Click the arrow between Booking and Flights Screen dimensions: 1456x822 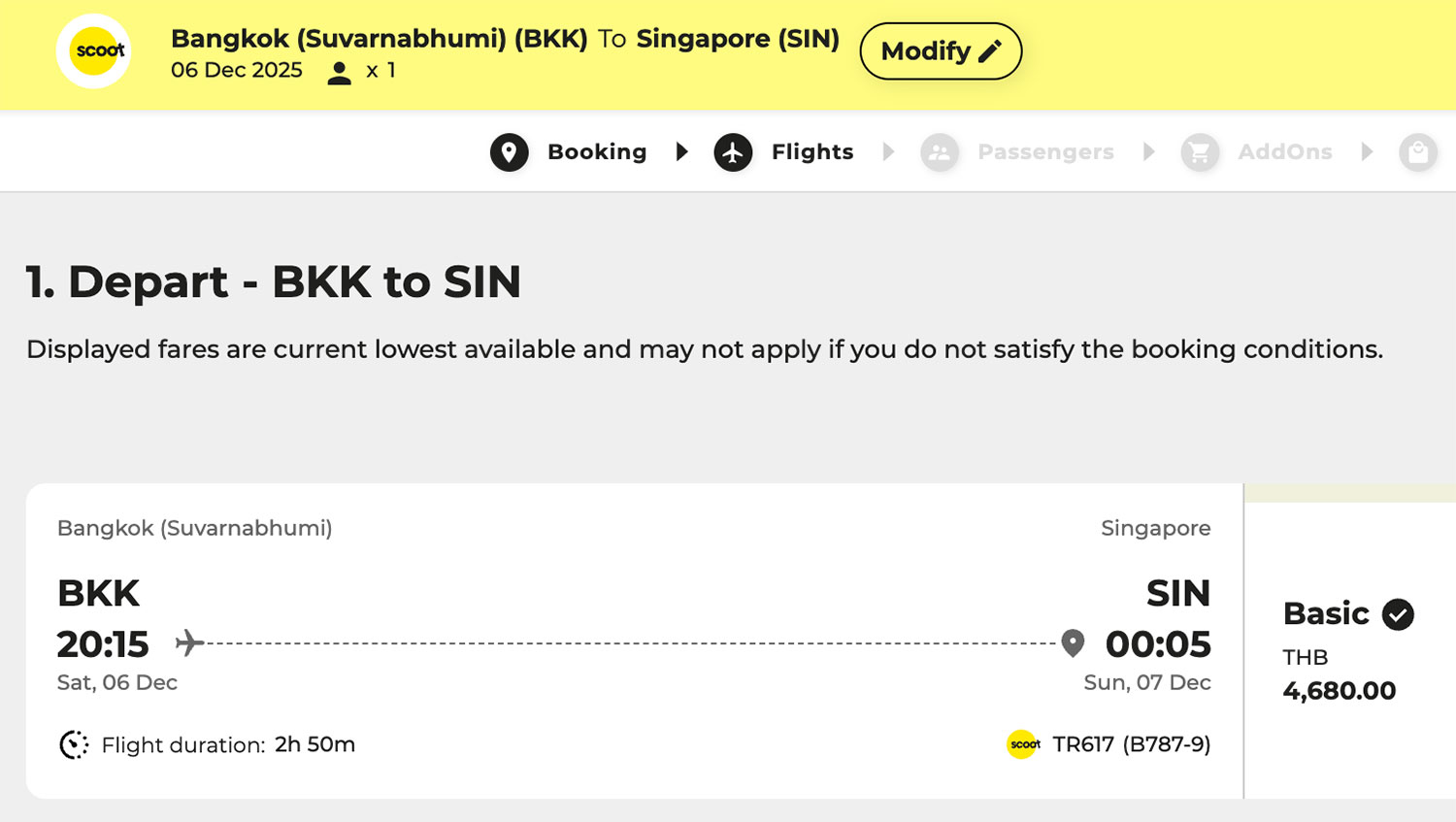pos(682,152)
